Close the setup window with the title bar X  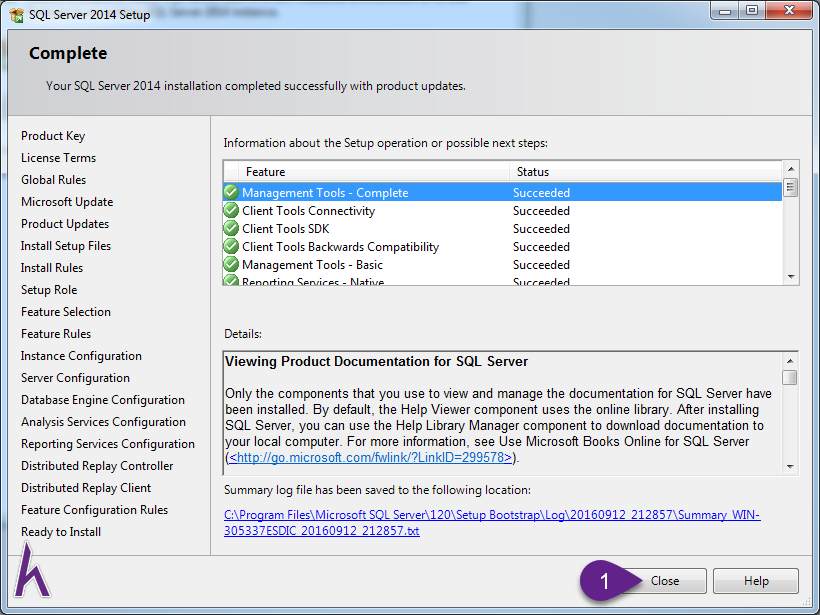coord(790,10)
